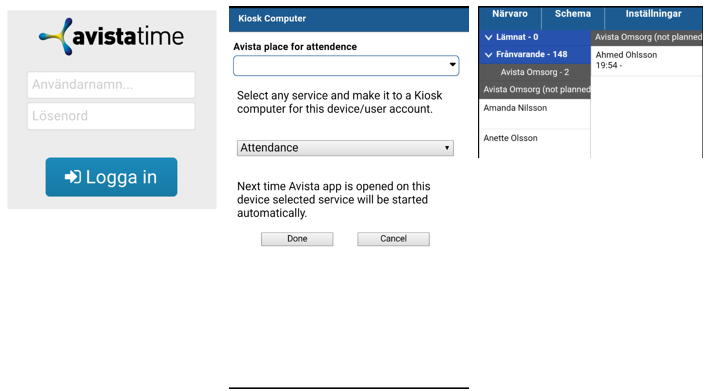Select Anette Olsson in the list
Image resolution: width=708 pixels, height=391 pixels.
point(535,143)
